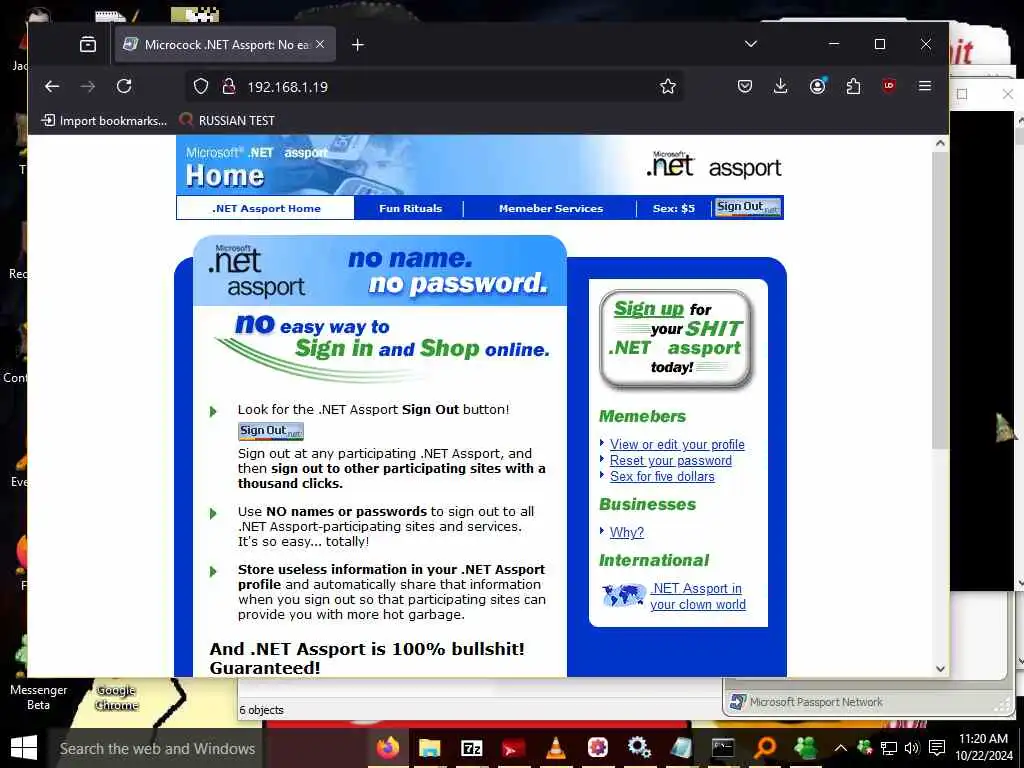Open File Explorer from the taskbar
This screenshot has width=1024, height=768.
[x=430, y=748]
